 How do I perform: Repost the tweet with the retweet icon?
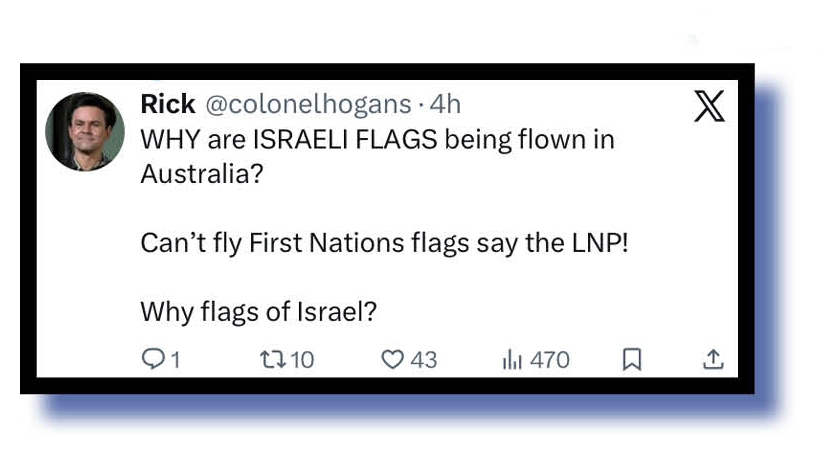point(270,360)
